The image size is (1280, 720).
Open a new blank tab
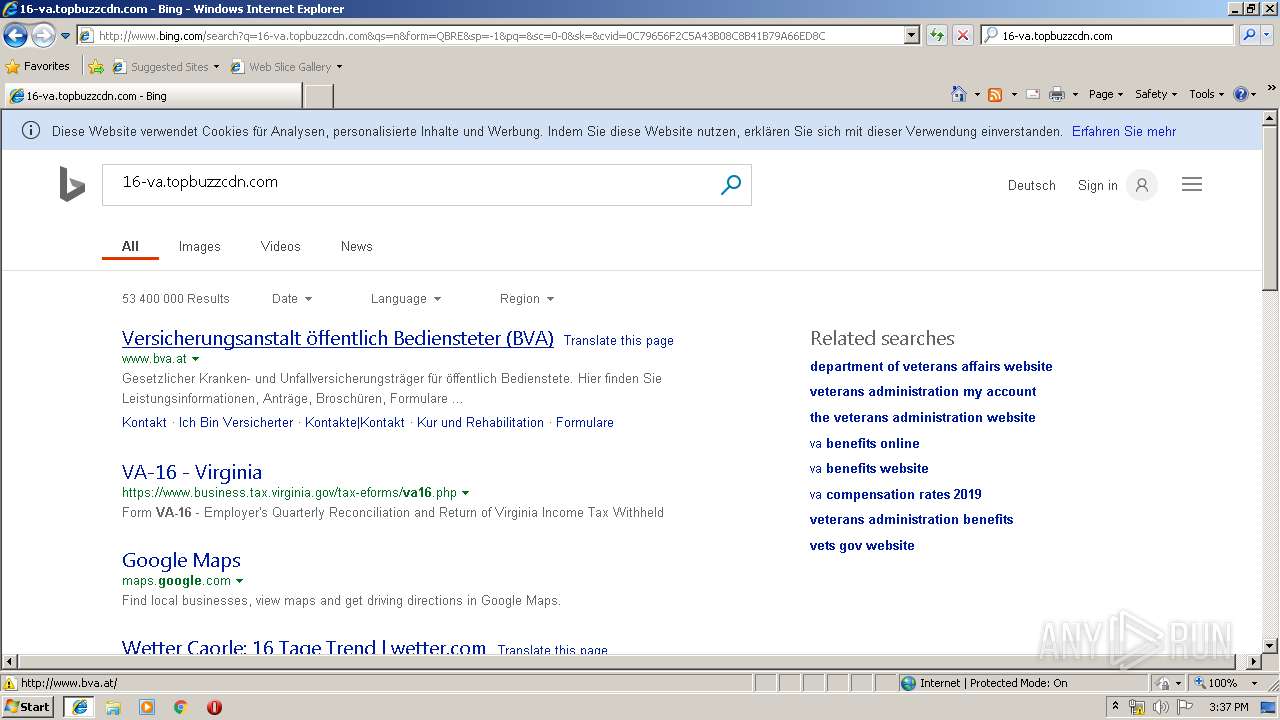318,96
